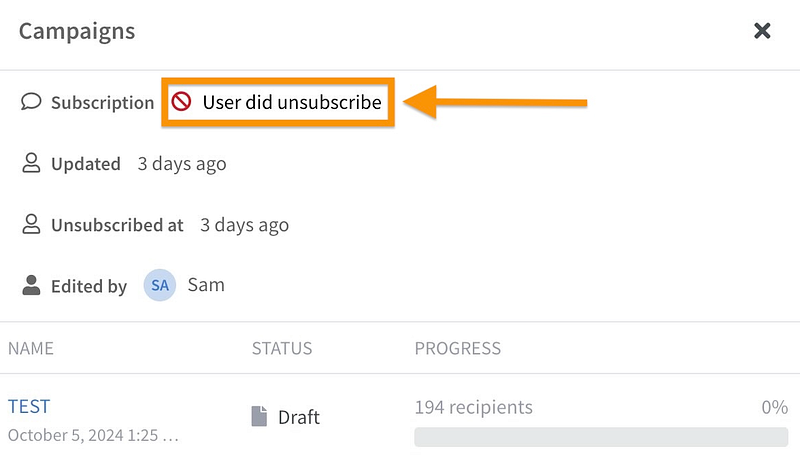Click the Subscription speech bubble icon
This screenshot has height=462, width=800.
point(31,102)
